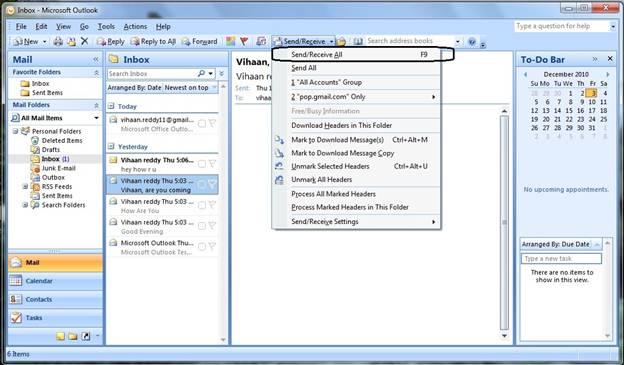Screen dimensions: 624x365
Task: Click the reading pane vertical scrollbar
Action: pyautogui.click(x=504, y=223)
